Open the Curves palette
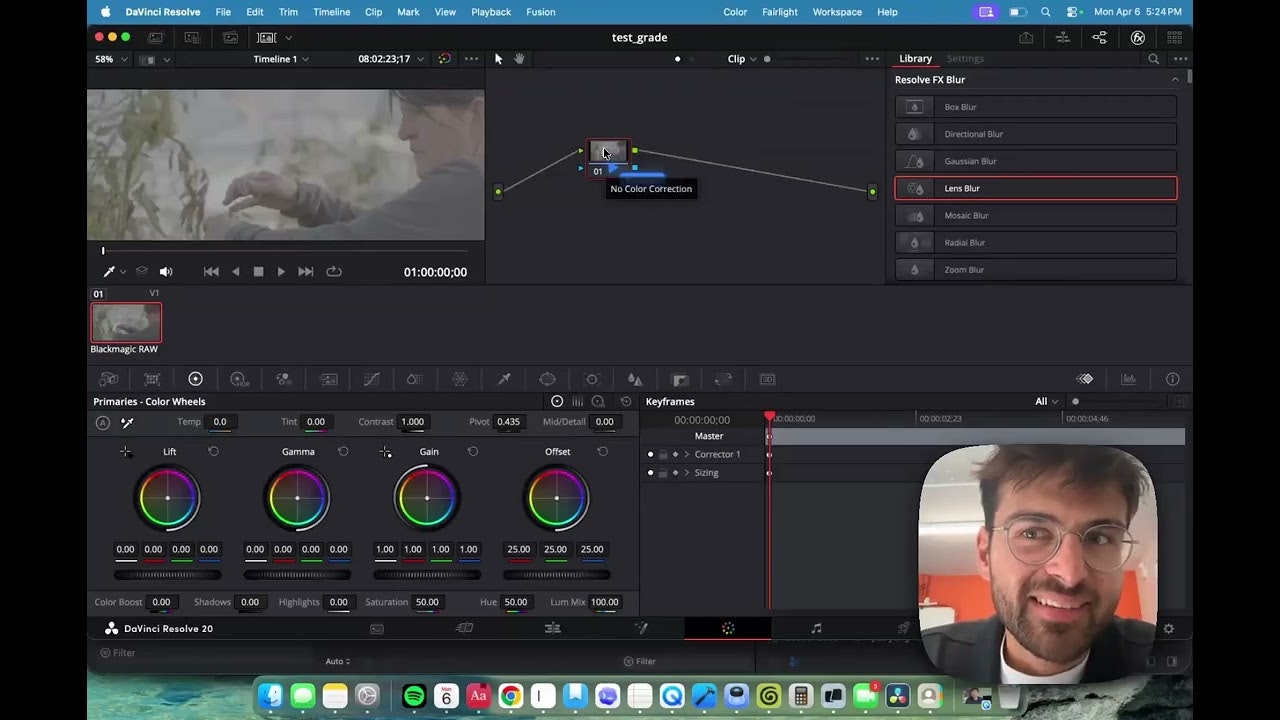1280x720 pixels. tap(371, 380)
